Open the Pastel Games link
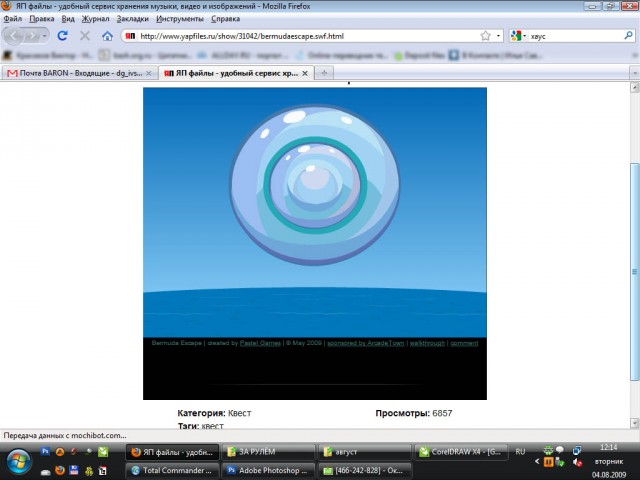 pos(260,343)
